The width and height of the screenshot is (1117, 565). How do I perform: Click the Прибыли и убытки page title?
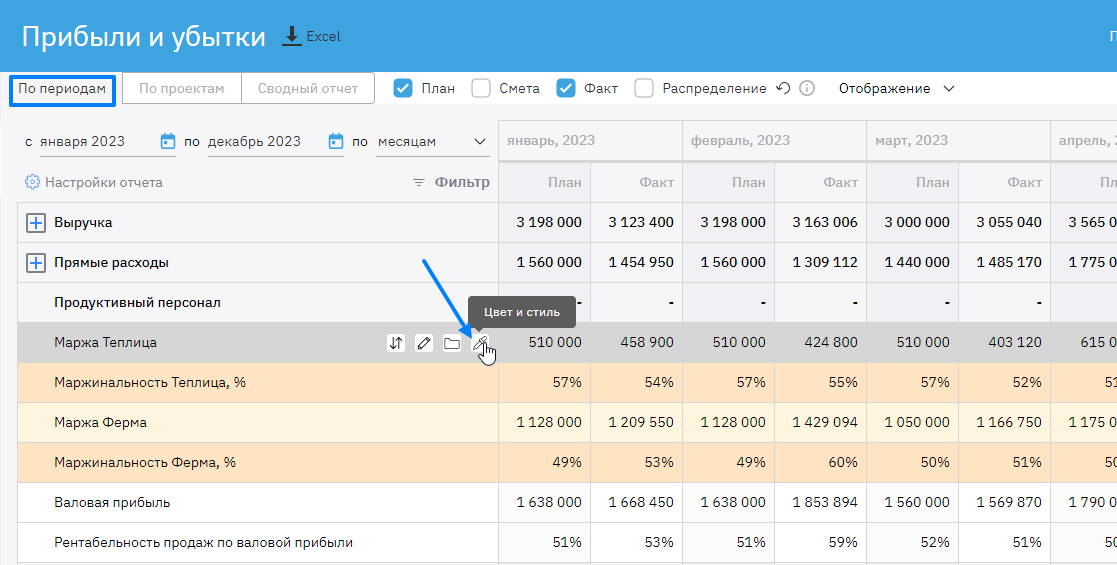click(x=144, y=36)
